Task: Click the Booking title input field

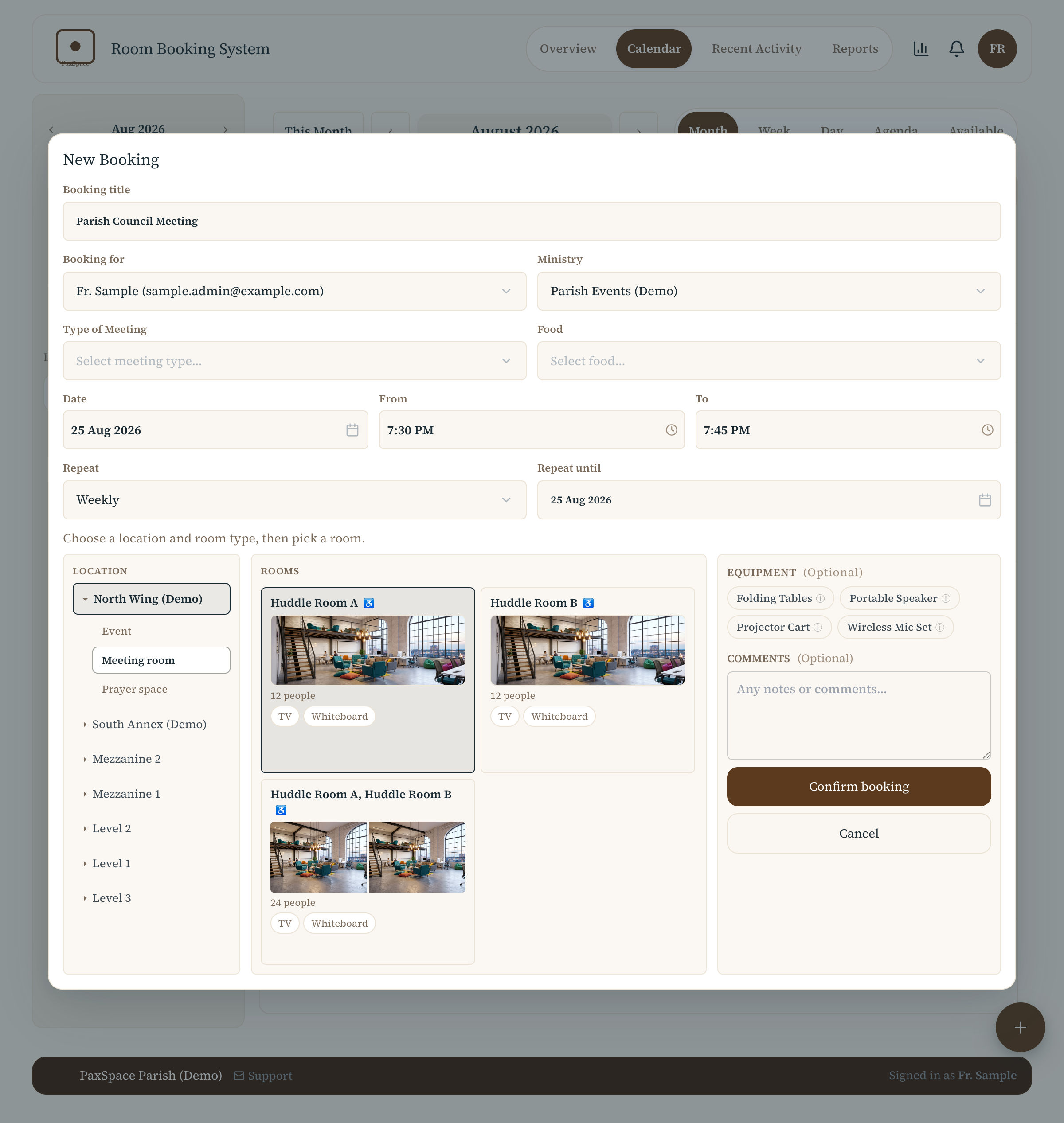Action: (532, 221)
